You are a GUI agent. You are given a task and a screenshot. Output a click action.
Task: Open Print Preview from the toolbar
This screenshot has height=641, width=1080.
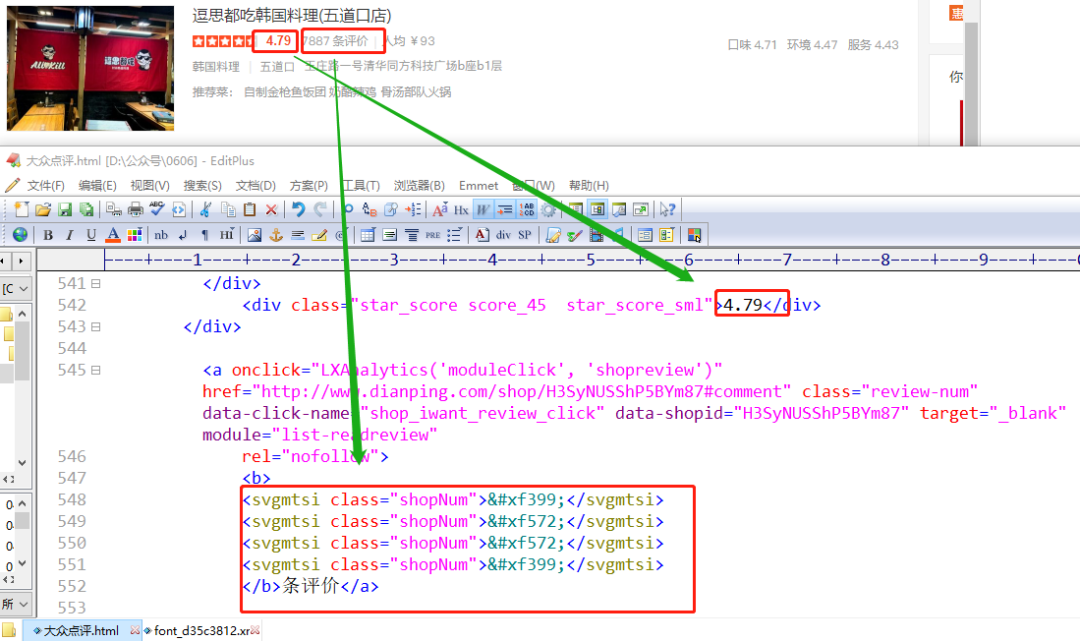point(114,209)
